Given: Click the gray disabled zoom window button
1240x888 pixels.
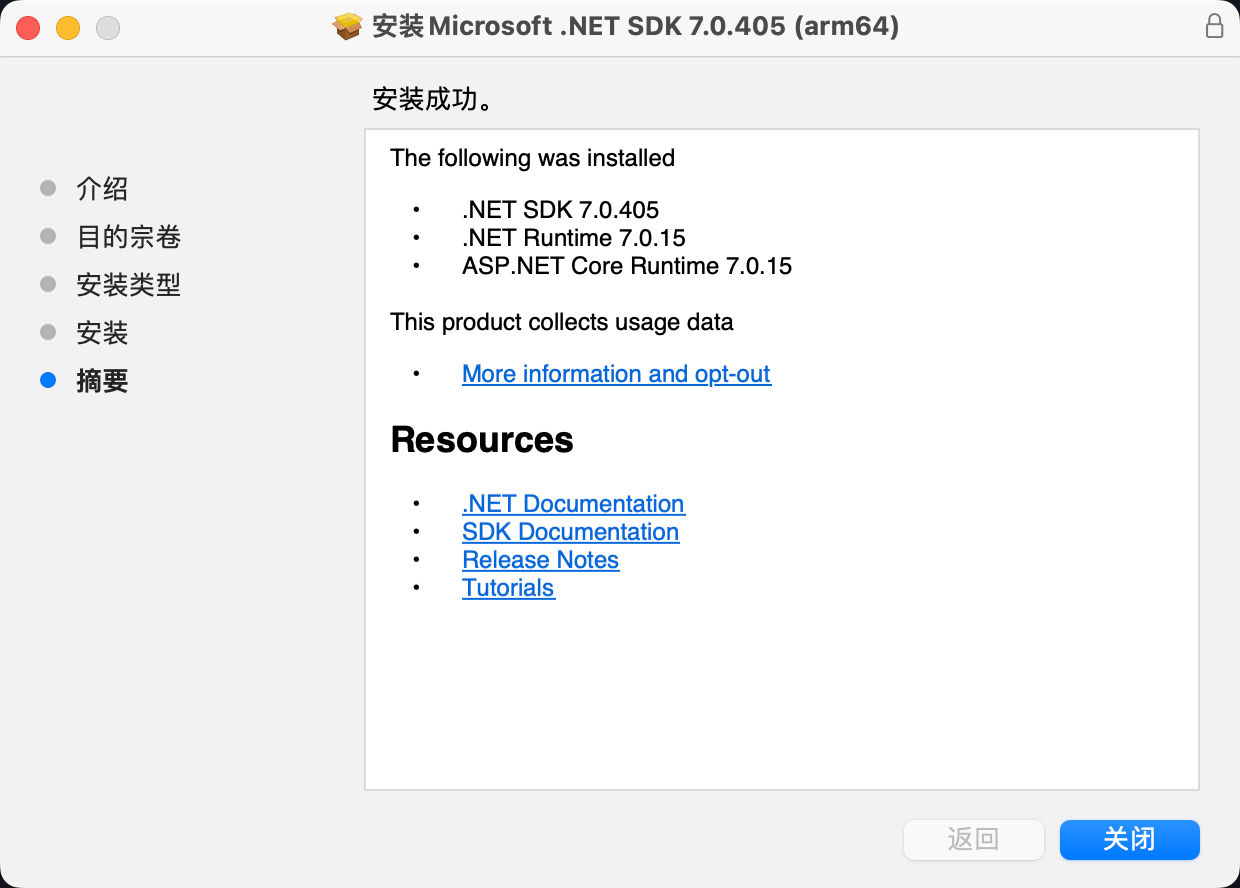Looking at the screenshot, I should [x=108, y=28].
